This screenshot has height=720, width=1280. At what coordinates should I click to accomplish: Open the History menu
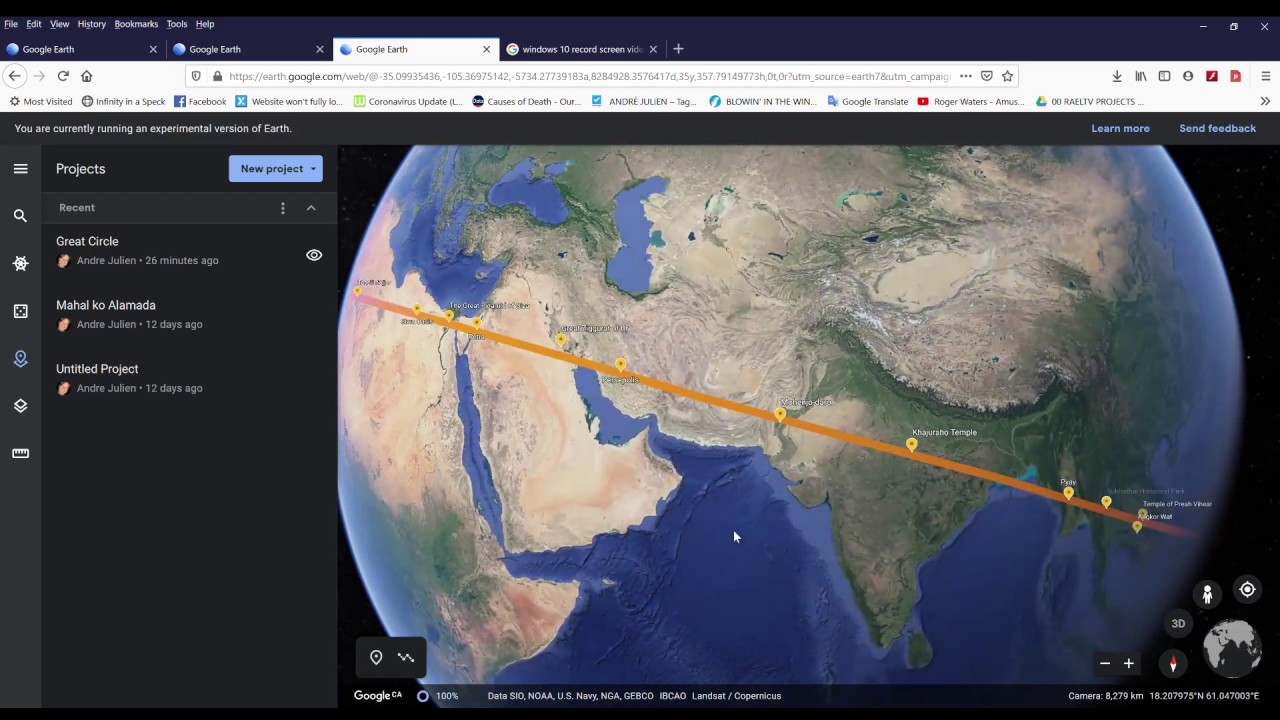pos(92,24)
